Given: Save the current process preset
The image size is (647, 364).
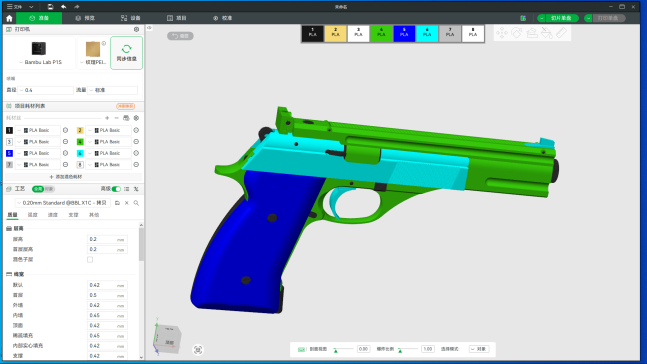Looking at the screenshot, I should tap(117, 203).
